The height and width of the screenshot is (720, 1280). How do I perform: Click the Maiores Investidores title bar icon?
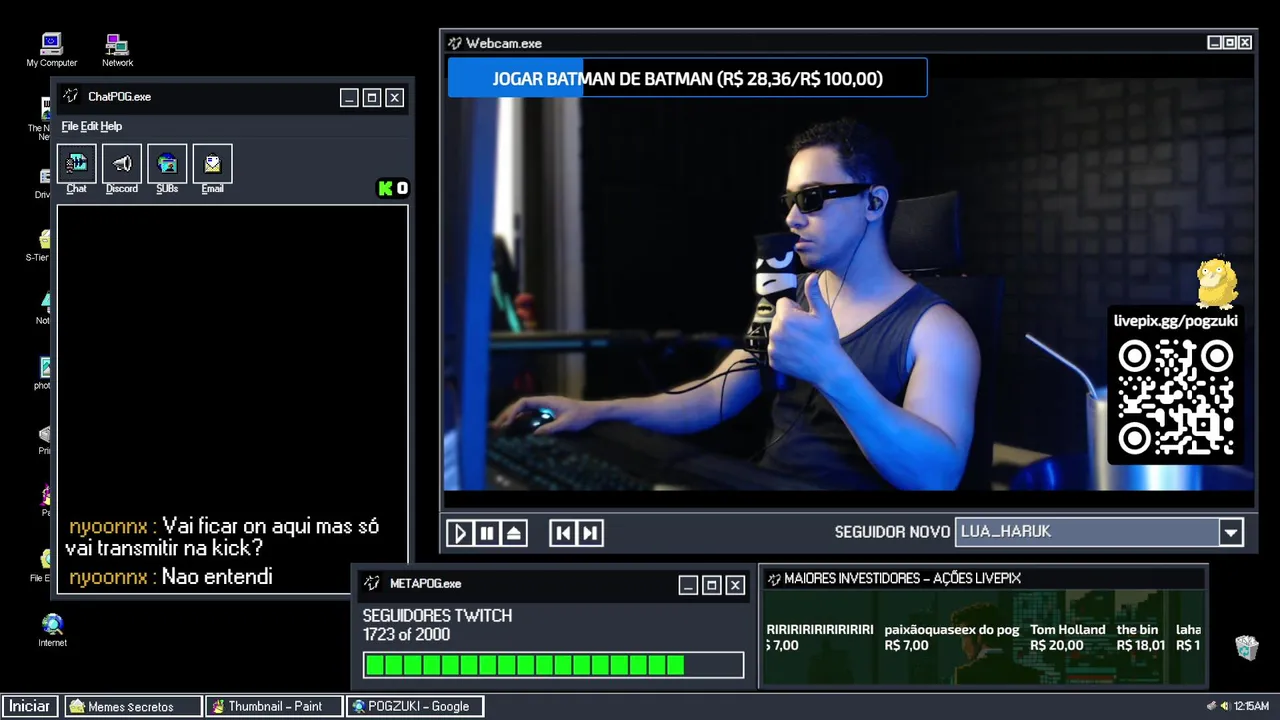(x=773, y=578)
